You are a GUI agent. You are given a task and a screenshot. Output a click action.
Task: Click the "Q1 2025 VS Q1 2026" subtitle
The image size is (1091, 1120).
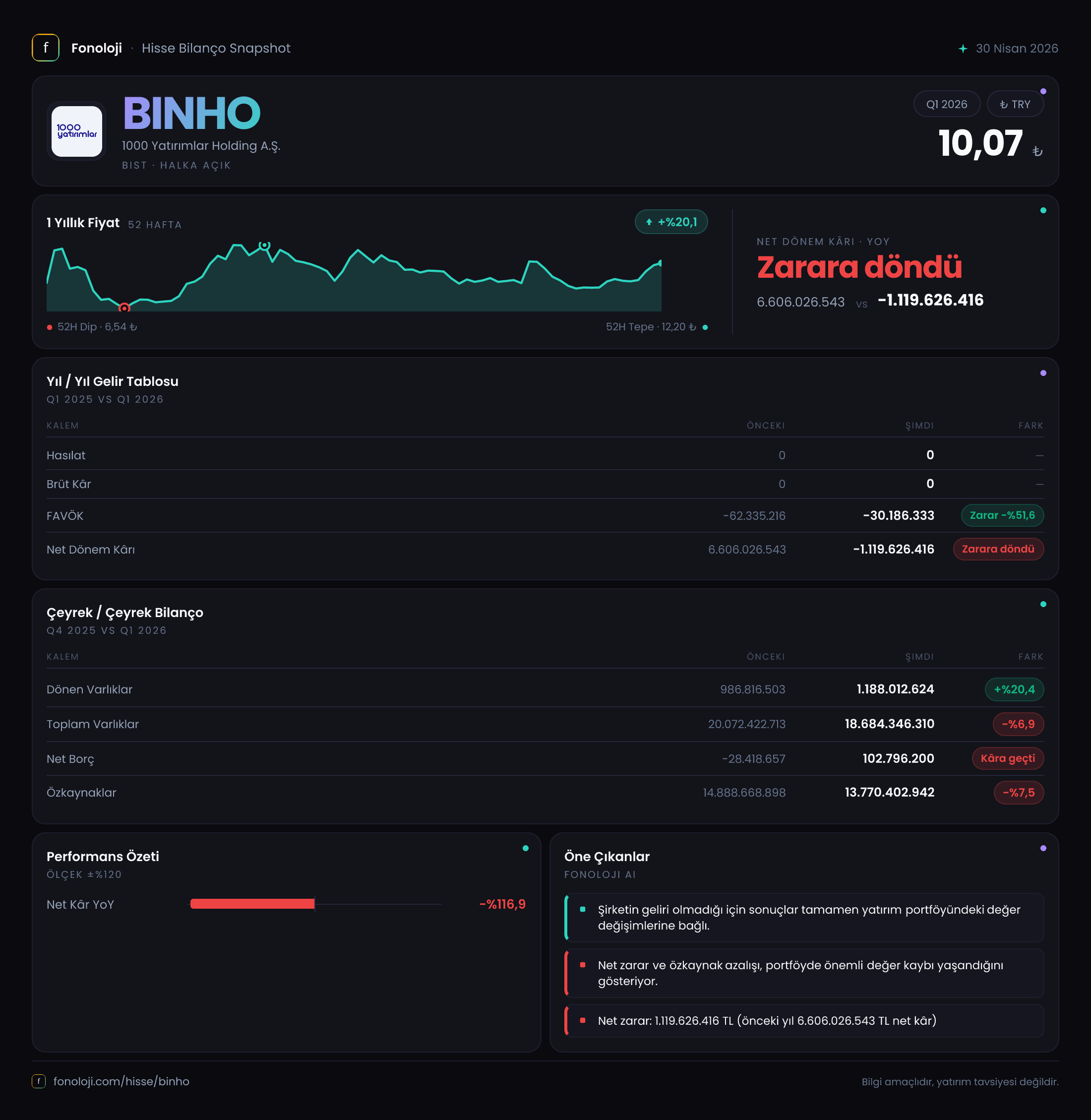pyautogui.click(x=105, y=399)
